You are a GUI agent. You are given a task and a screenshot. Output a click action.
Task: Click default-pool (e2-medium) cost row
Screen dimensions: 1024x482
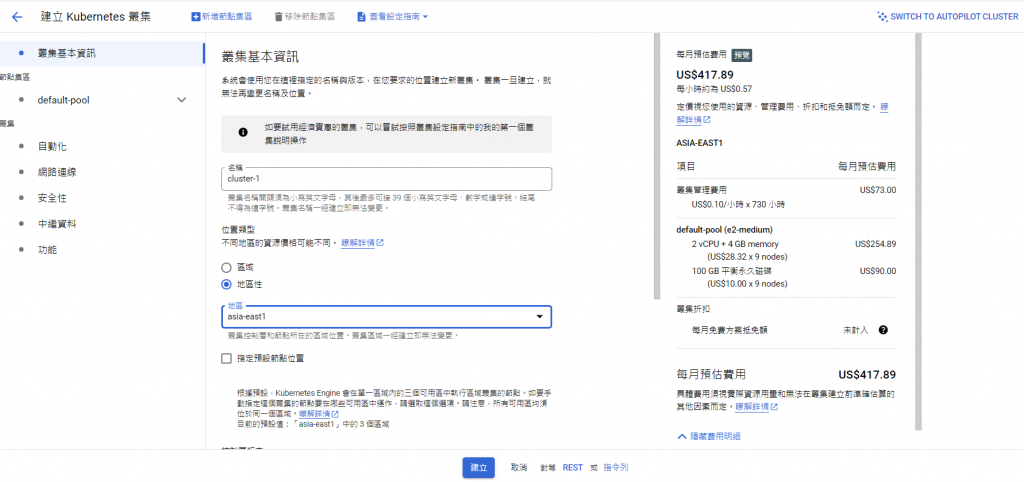(725, 230)
